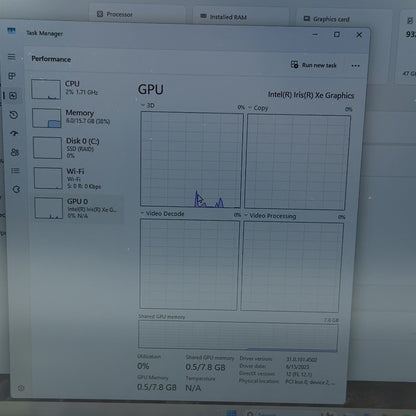Open the App history icon
The height and width of the screenshot is (416, 416).
tap(14, 115)
